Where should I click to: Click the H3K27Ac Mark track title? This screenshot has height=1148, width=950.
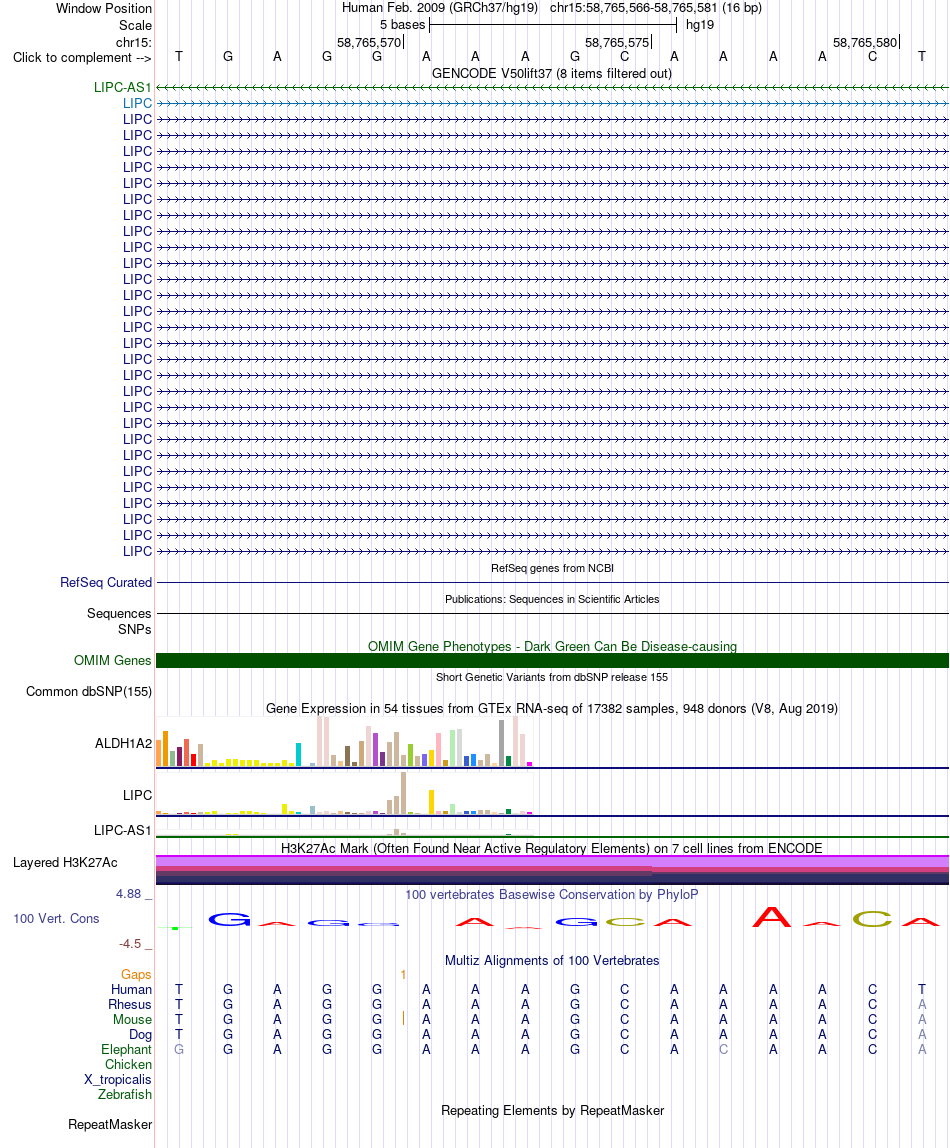tap(552, 848)
